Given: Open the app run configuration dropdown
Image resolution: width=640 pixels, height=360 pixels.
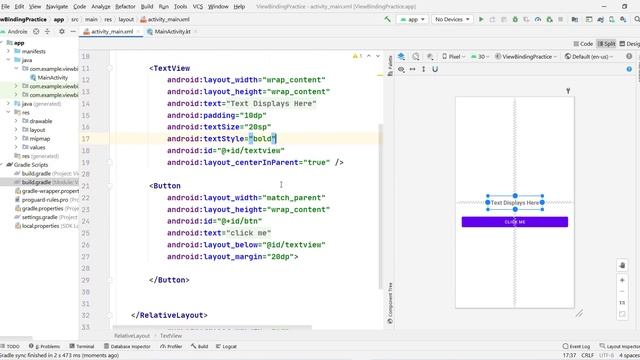Looking at the screenshot, I should [412, 19].
